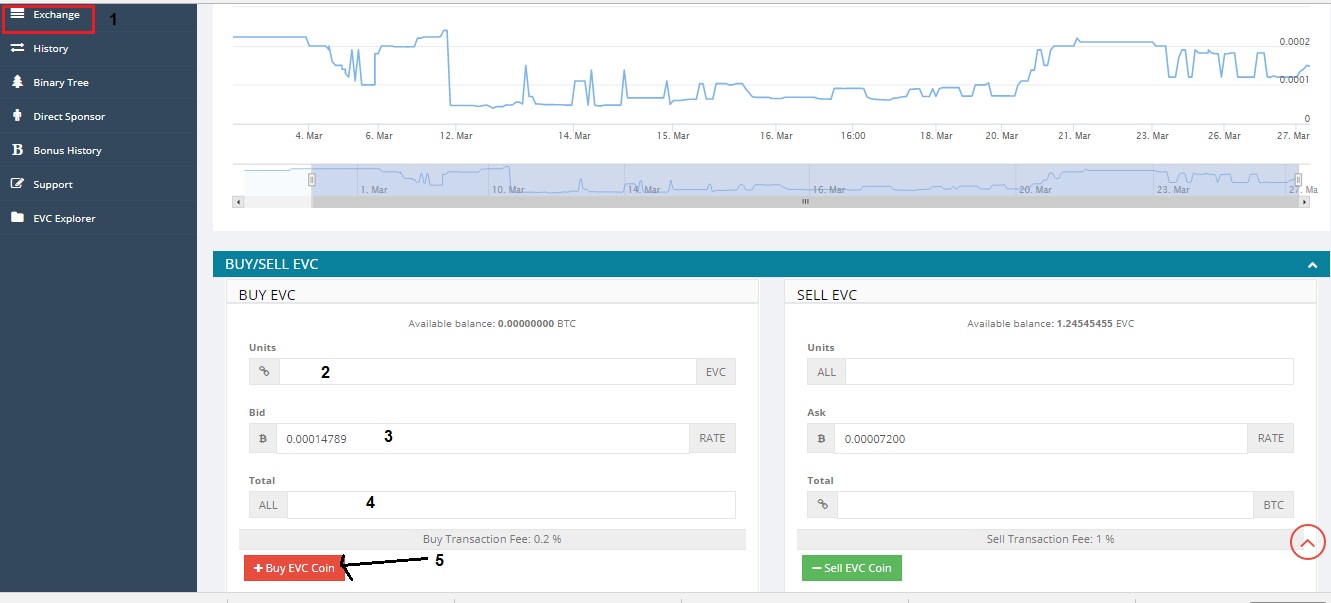This screenshot has width=1331, height=603.
Task: Click the link icon beside Sell Total
Action: [822, 505]
